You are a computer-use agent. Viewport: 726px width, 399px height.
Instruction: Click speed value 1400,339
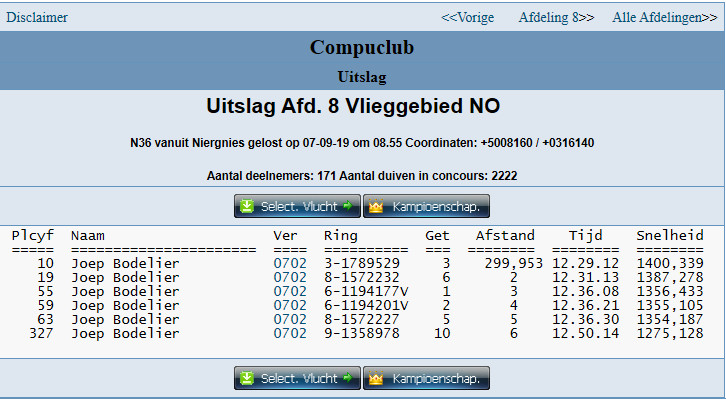click(x=670, y=263)
